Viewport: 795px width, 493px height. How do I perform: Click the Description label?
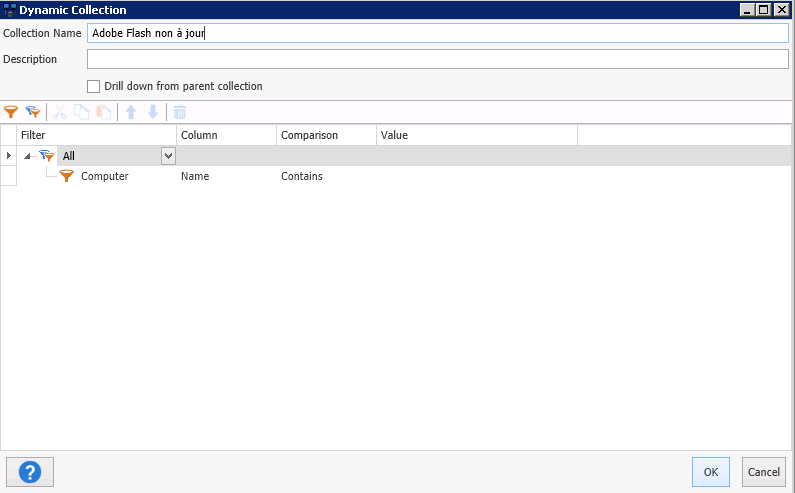30,59
